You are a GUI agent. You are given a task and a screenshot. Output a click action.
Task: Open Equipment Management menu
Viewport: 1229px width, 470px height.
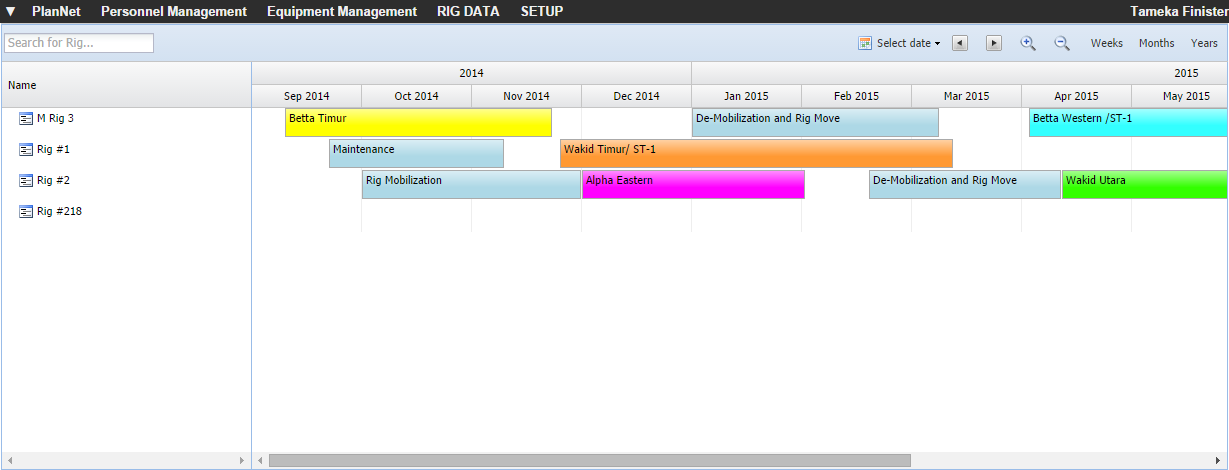click(342, 12)
